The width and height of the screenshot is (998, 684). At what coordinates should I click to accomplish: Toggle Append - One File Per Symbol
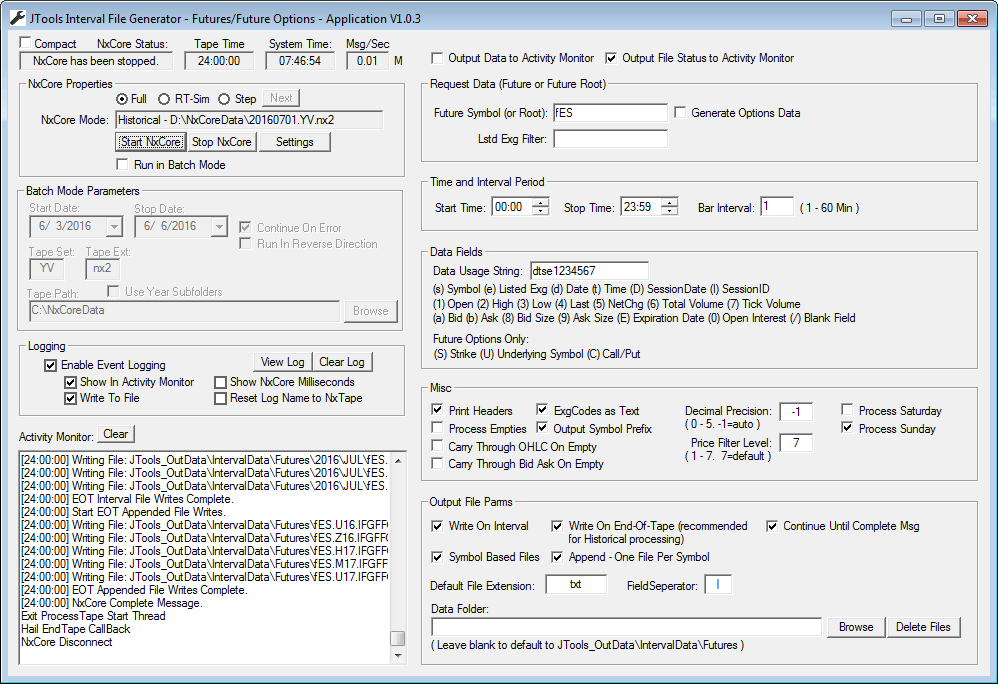pos(557,557)
